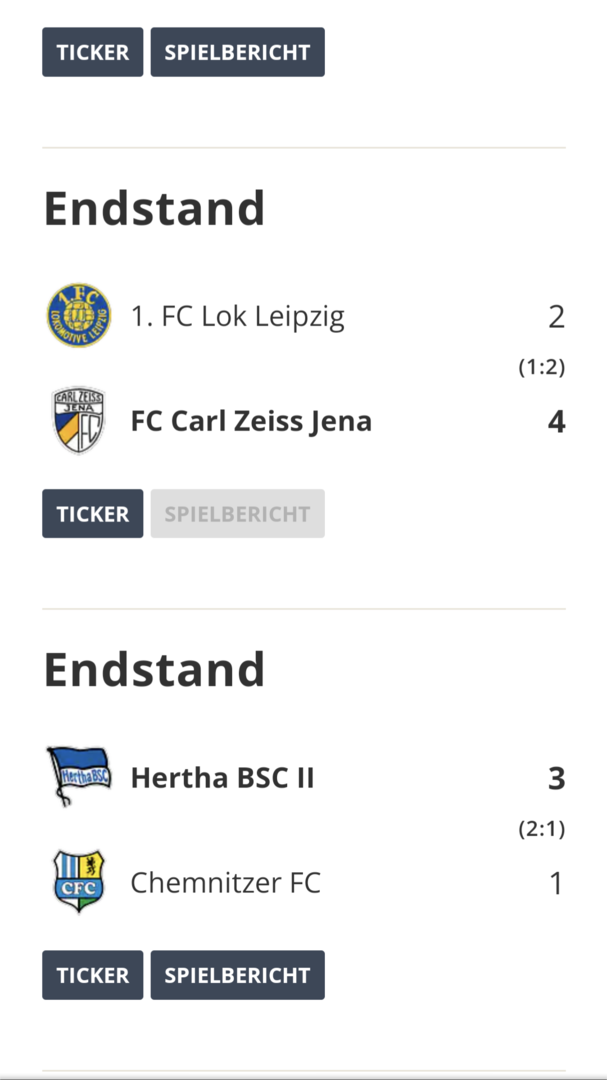Select the 1. FC Lok Leipzig team name

pos(237,317)
